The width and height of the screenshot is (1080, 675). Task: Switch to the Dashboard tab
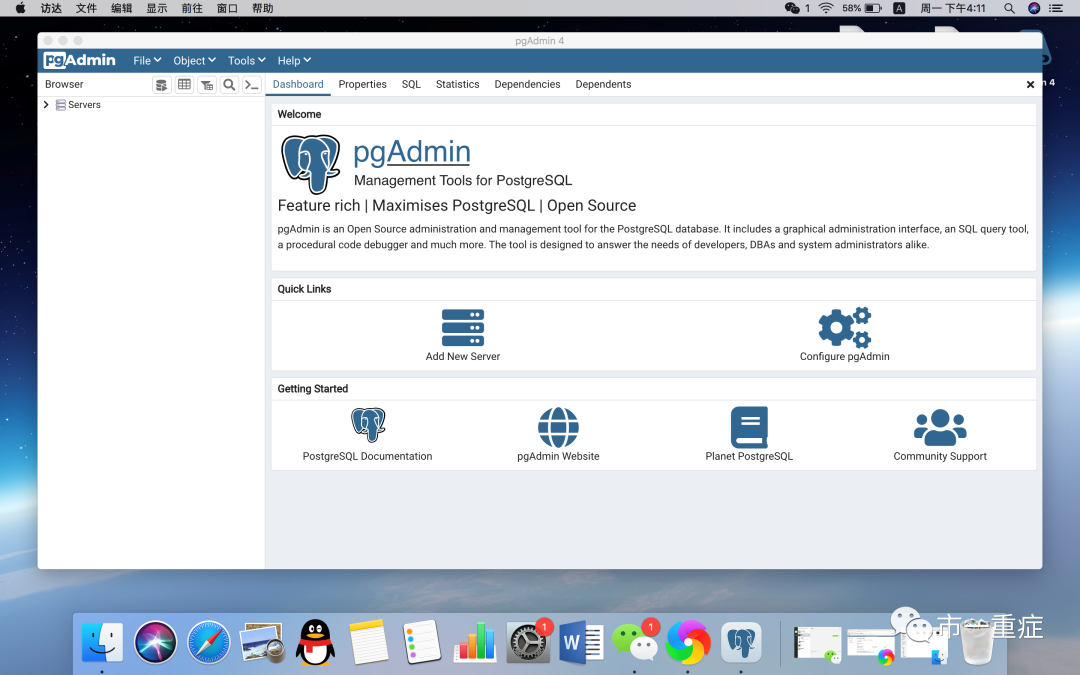(x=298, y=84)
